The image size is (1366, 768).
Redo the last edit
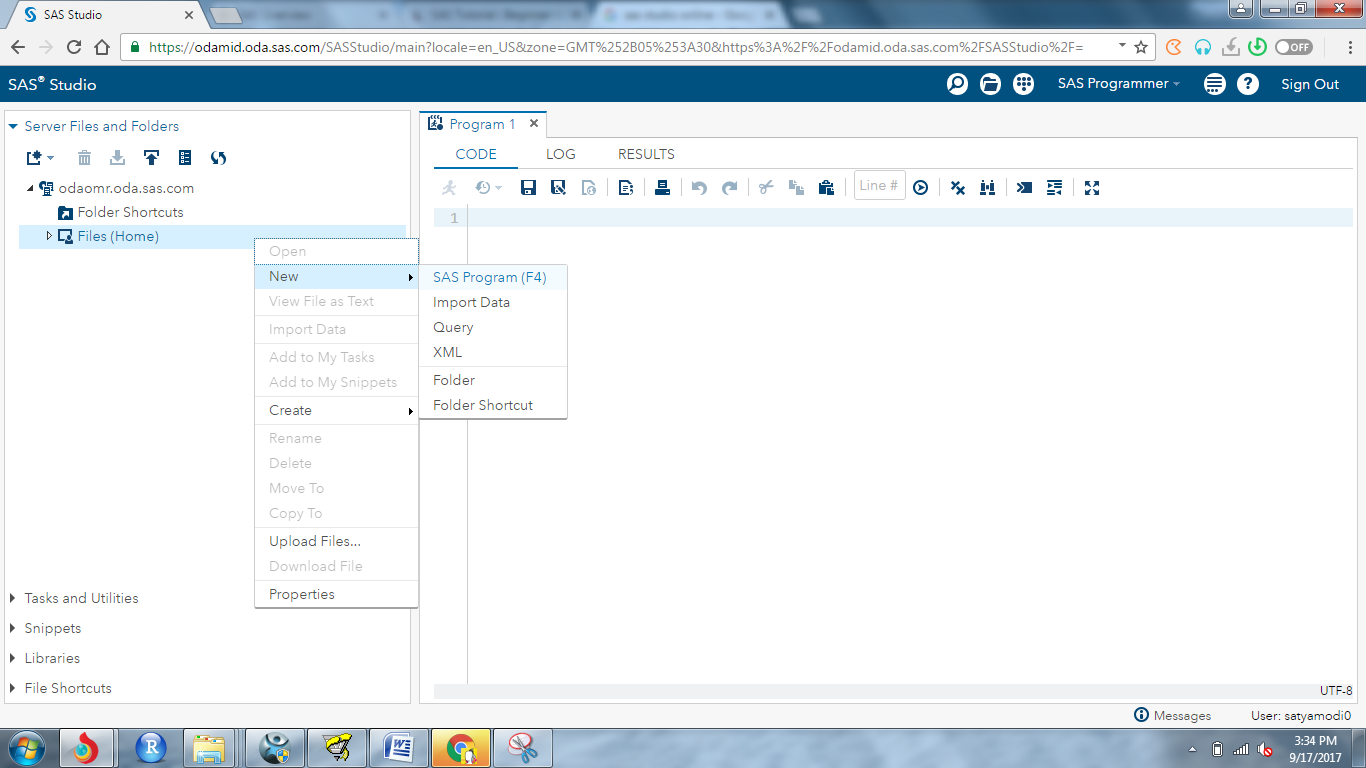tap(729, 187)
